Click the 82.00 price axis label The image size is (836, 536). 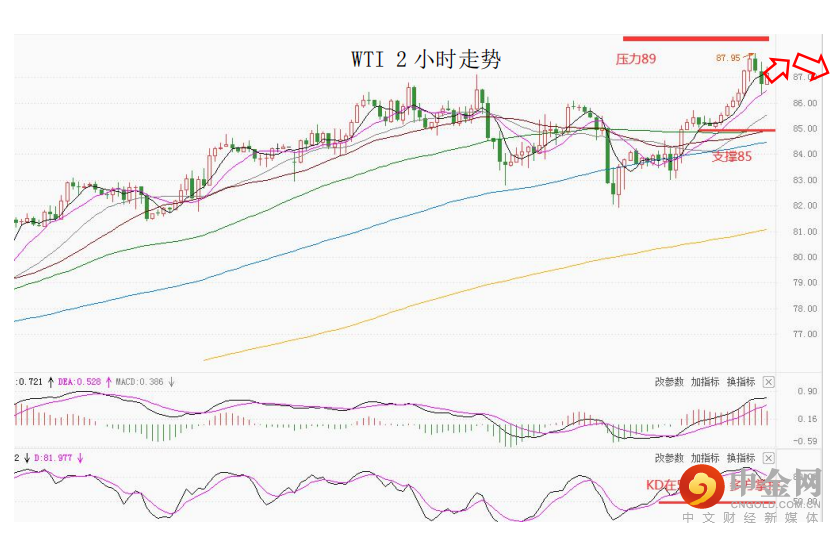[805, 206]
